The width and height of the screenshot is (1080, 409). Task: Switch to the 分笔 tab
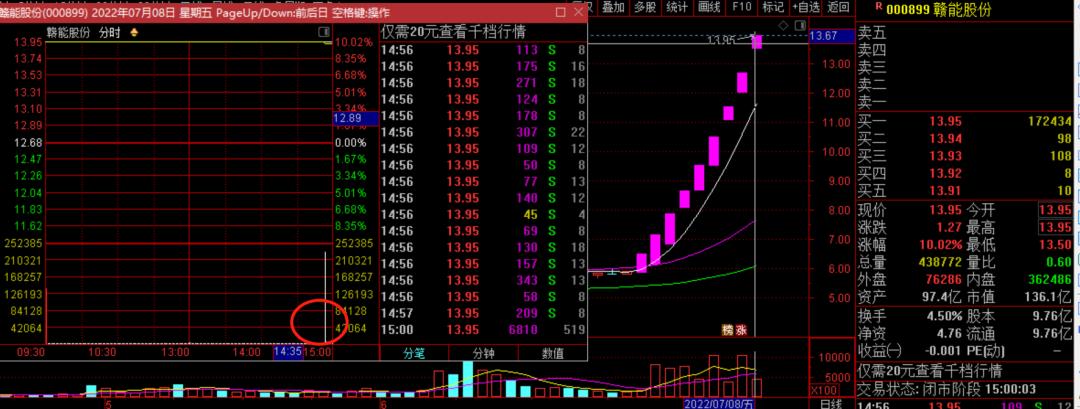click(x=414, y=353)
